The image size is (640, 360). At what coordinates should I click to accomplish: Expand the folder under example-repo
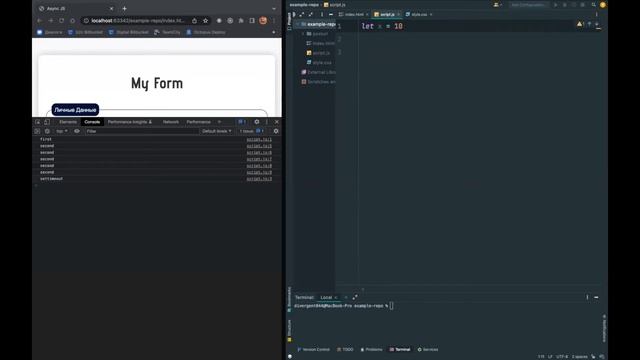303,33
